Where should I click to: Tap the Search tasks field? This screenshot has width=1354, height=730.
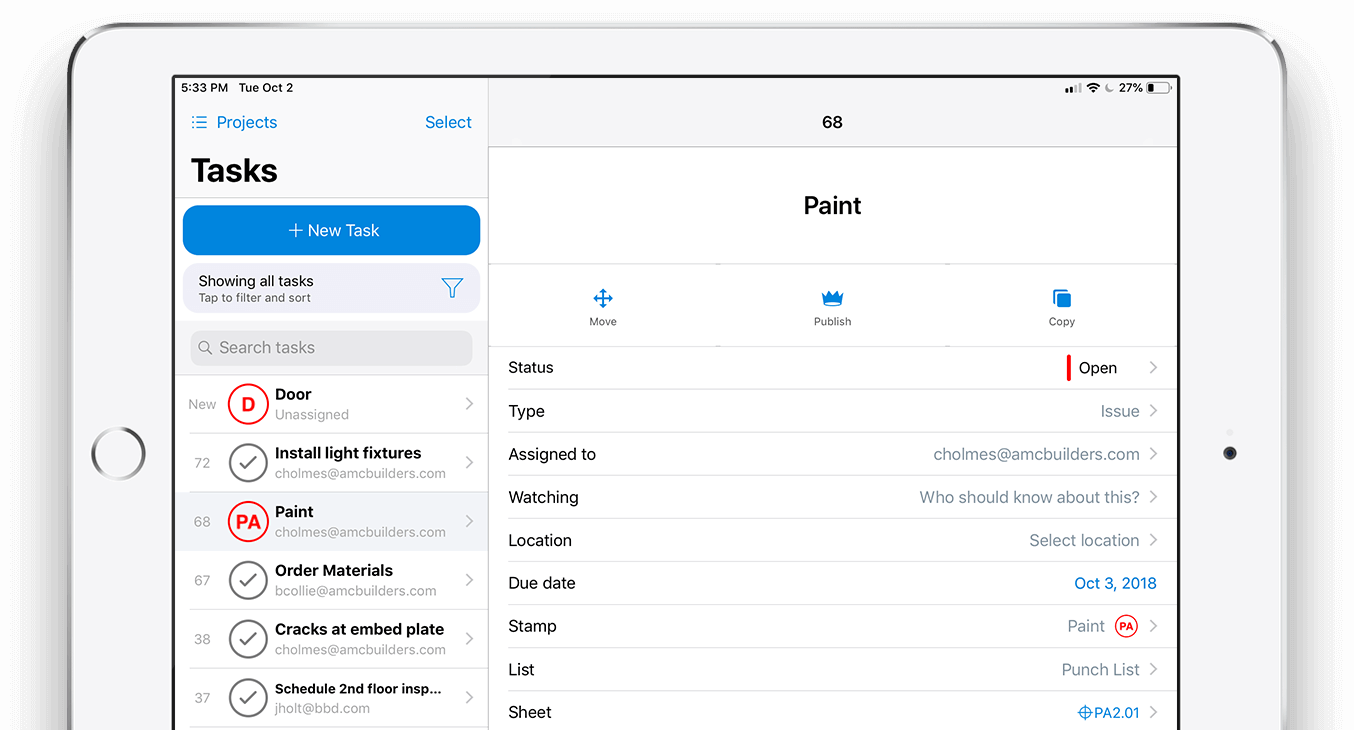tap(331, 347)
